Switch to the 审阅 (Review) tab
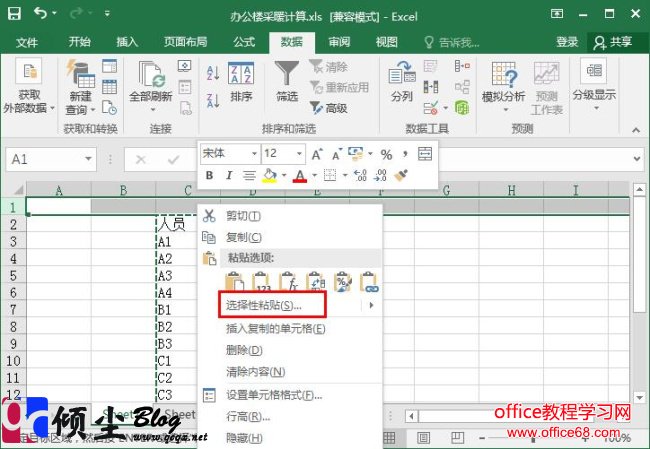Viewport: 650px width, 449px height. pyautogui.click(x=339, y=42)
